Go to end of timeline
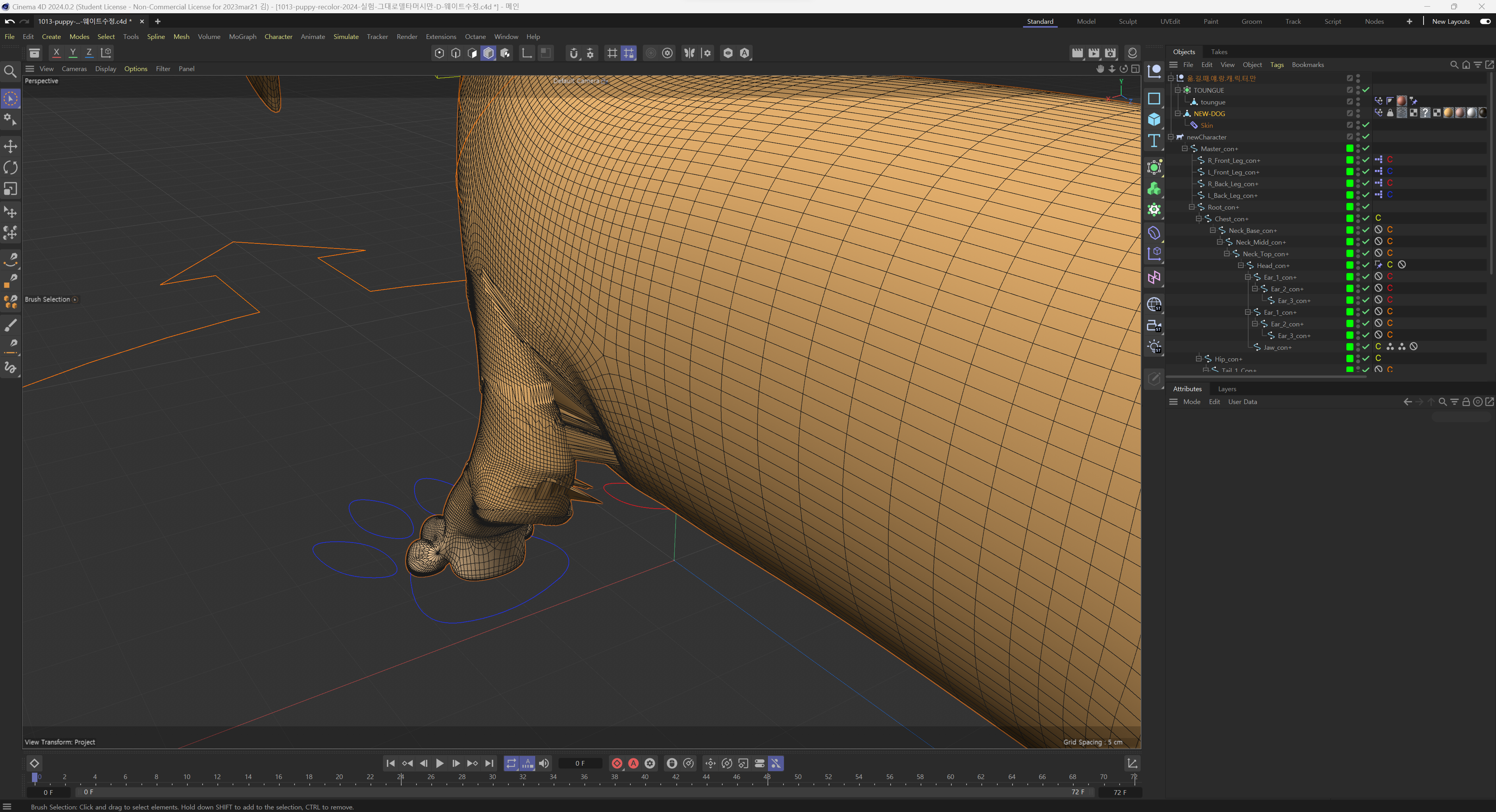Screen dimensions: 1496x812 [x=489, y=763]
